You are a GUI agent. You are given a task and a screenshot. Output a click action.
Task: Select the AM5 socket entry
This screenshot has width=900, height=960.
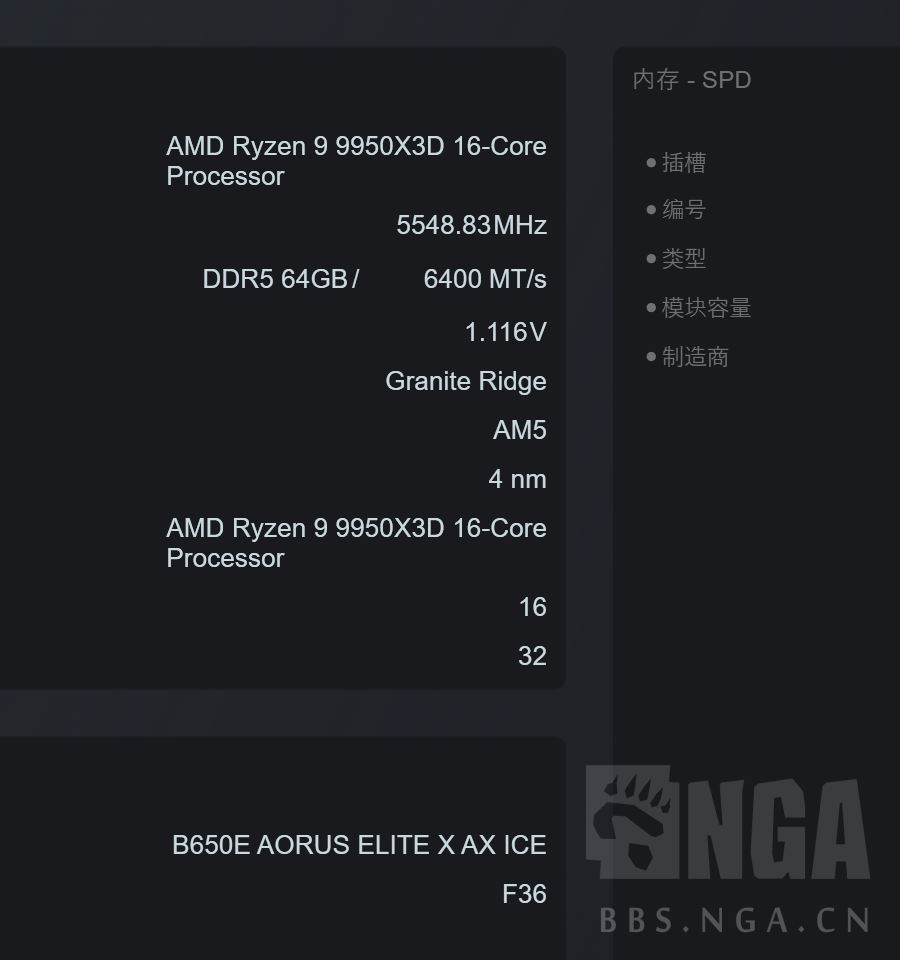pos(519,430)
